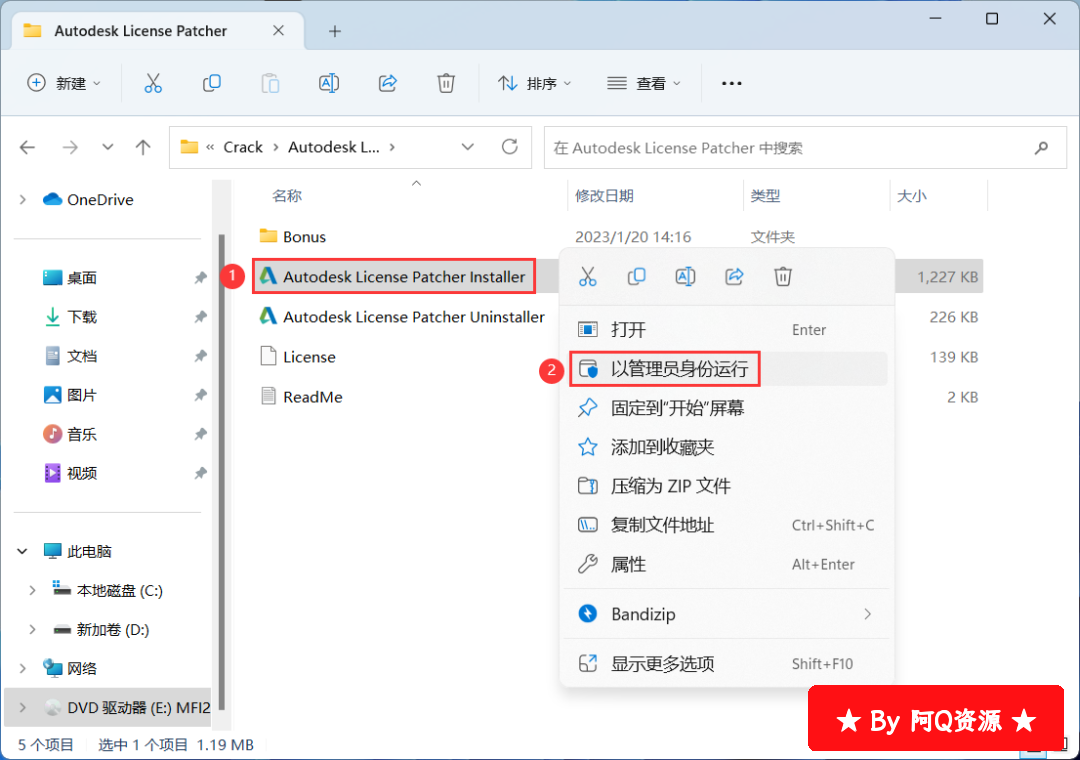The height and width of the screenshot is (760, 1080).
Task: Open the address bar history dropdown
Action: [x=468, y=147]
